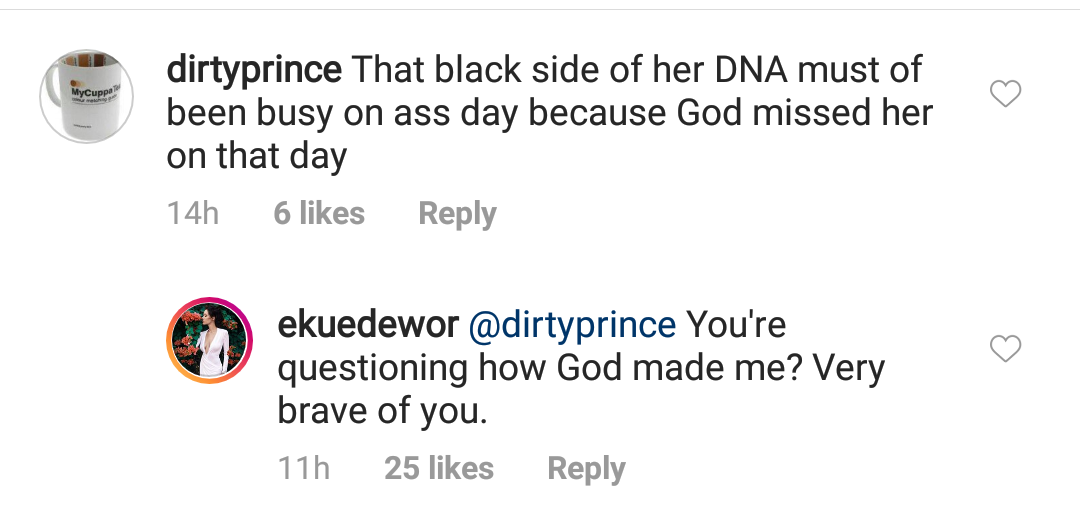Click the "14h" timestamp
Image resolution: width=1080 pixels, height=507 pixels.
[192, 213]
